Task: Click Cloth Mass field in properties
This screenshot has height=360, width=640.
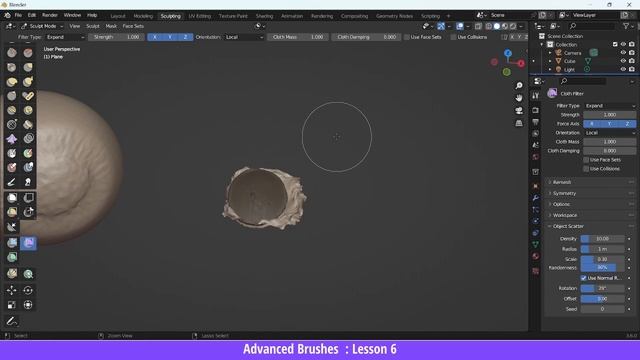Action: (x=610, y=142)
